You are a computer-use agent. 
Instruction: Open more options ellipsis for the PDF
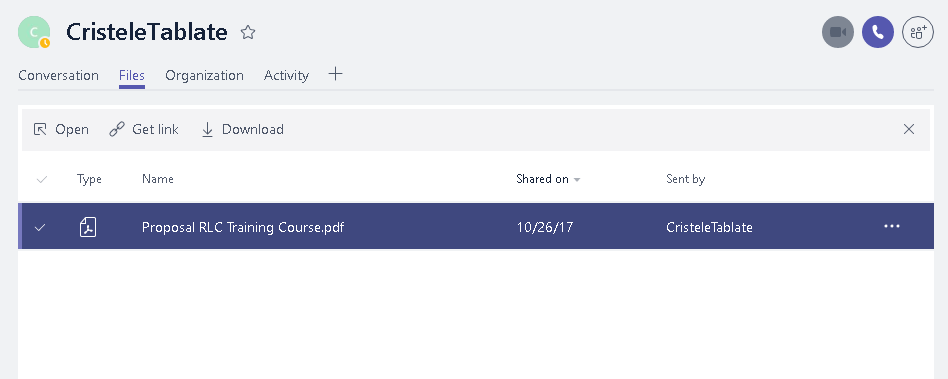click(x=892, y=226)
